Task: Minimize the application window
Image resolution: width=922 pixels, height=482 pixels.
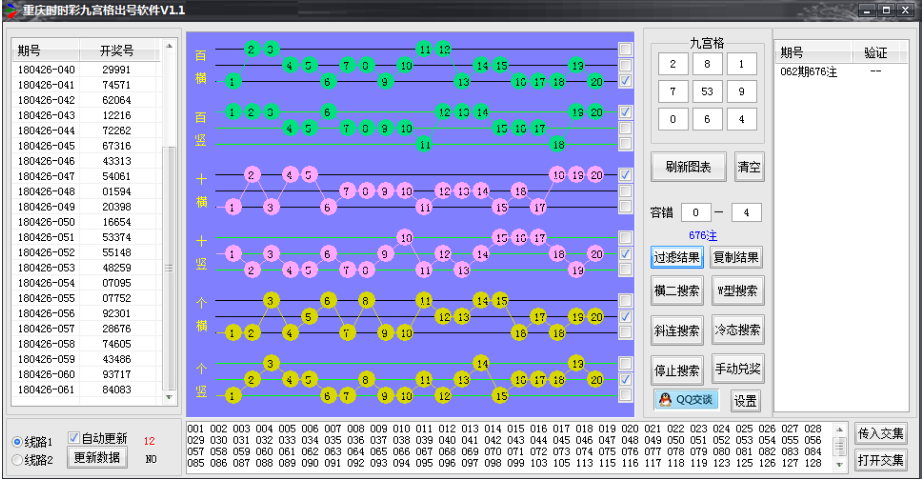Action: coord(867,10)
